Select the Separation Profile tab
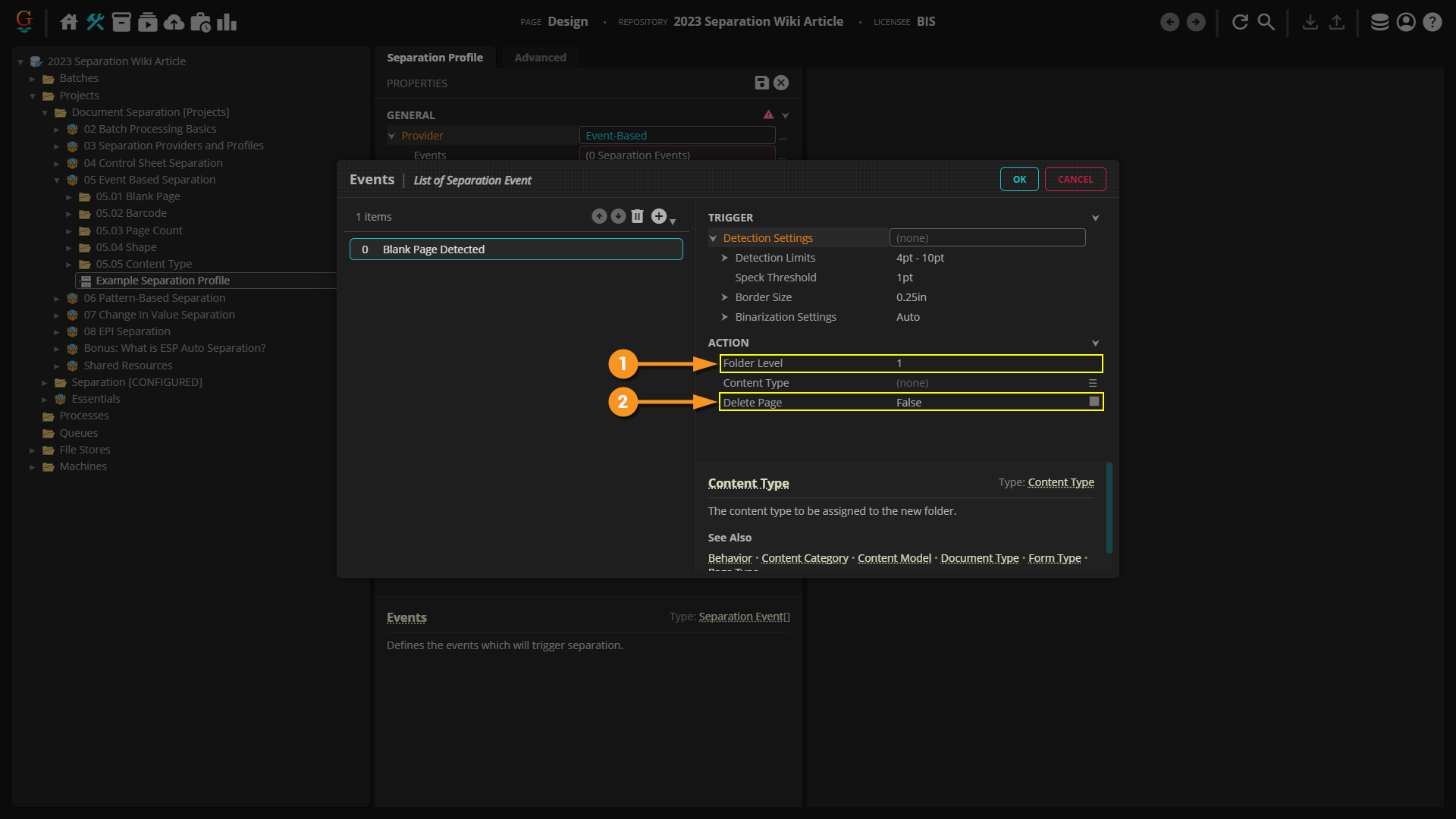Image resolution: width=1456 pixels, height=819 pixels. [x=435, y=58]
